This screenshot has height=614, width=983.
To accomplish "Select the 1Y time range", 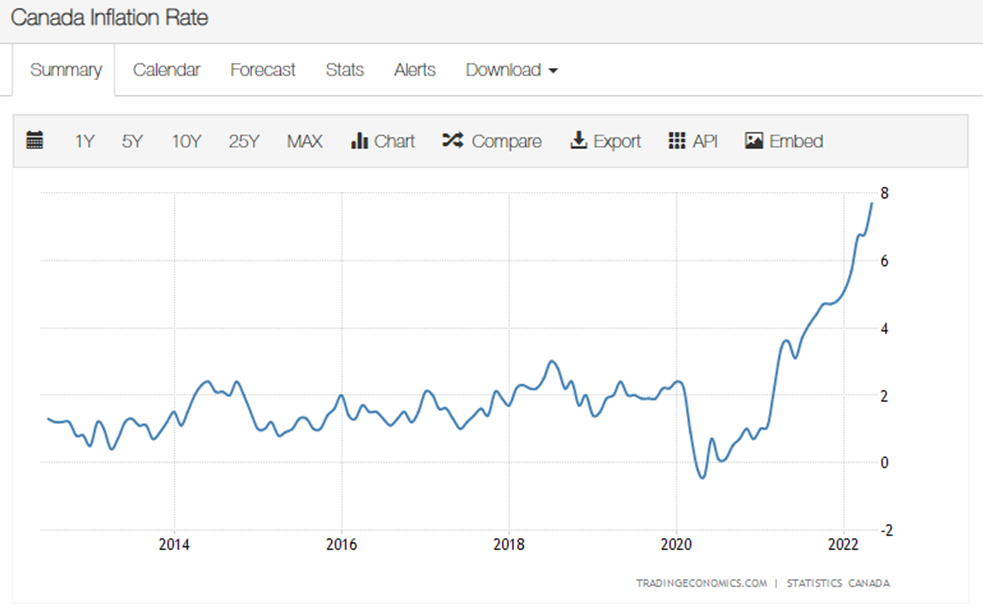I will (x=85, y=141).
